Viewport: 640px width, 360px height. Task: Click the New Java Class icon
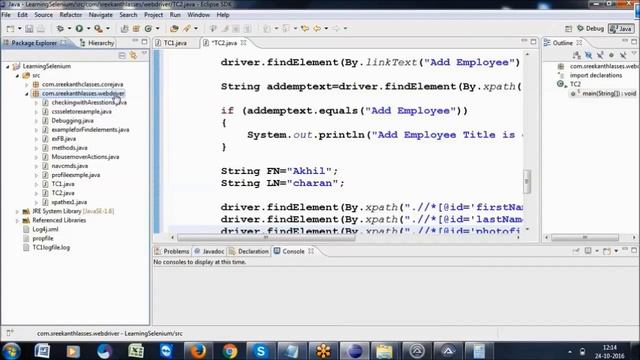148,29
